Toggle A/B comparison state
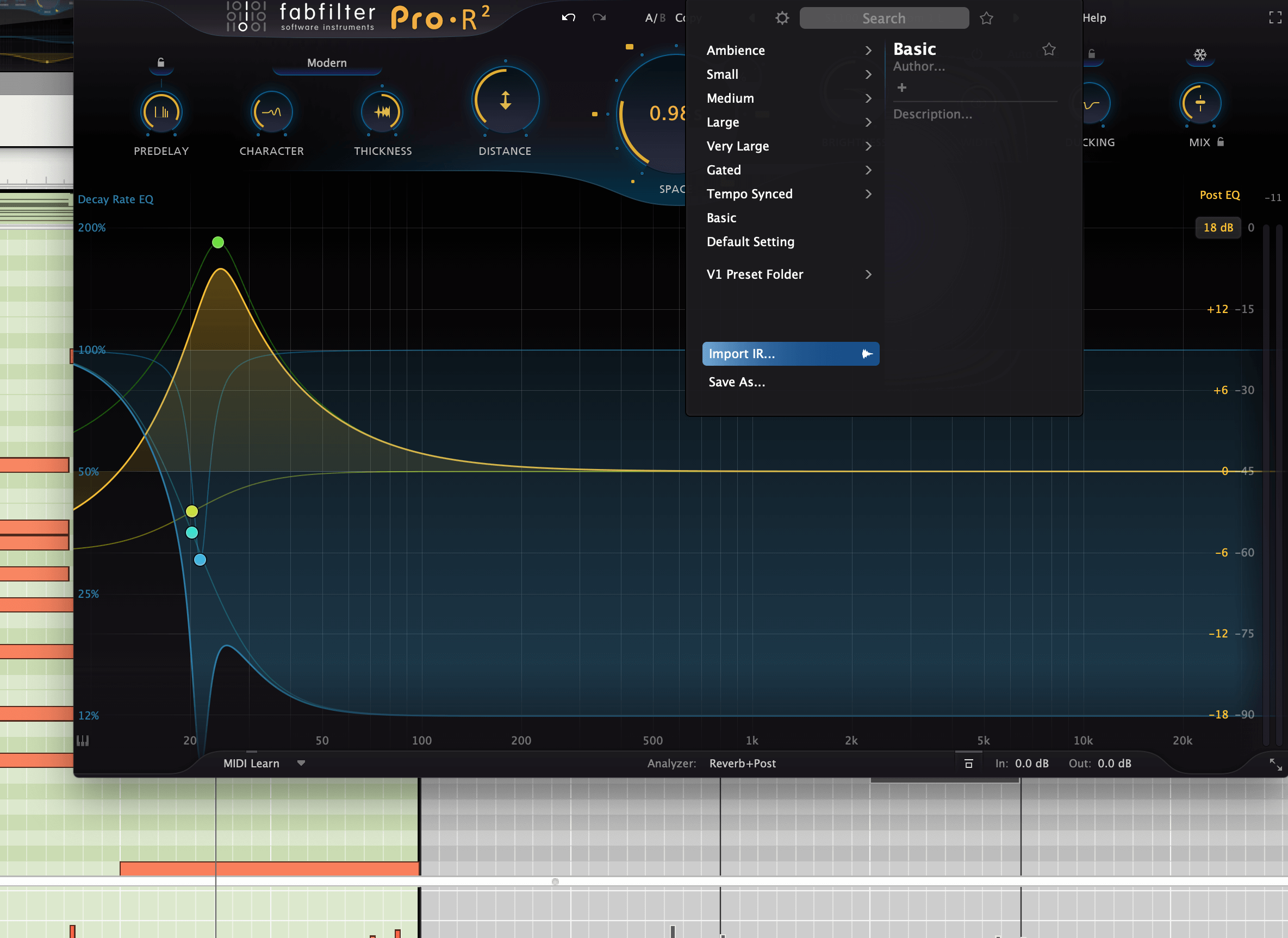Viewport: 1288px width, 938px height. 655,18
